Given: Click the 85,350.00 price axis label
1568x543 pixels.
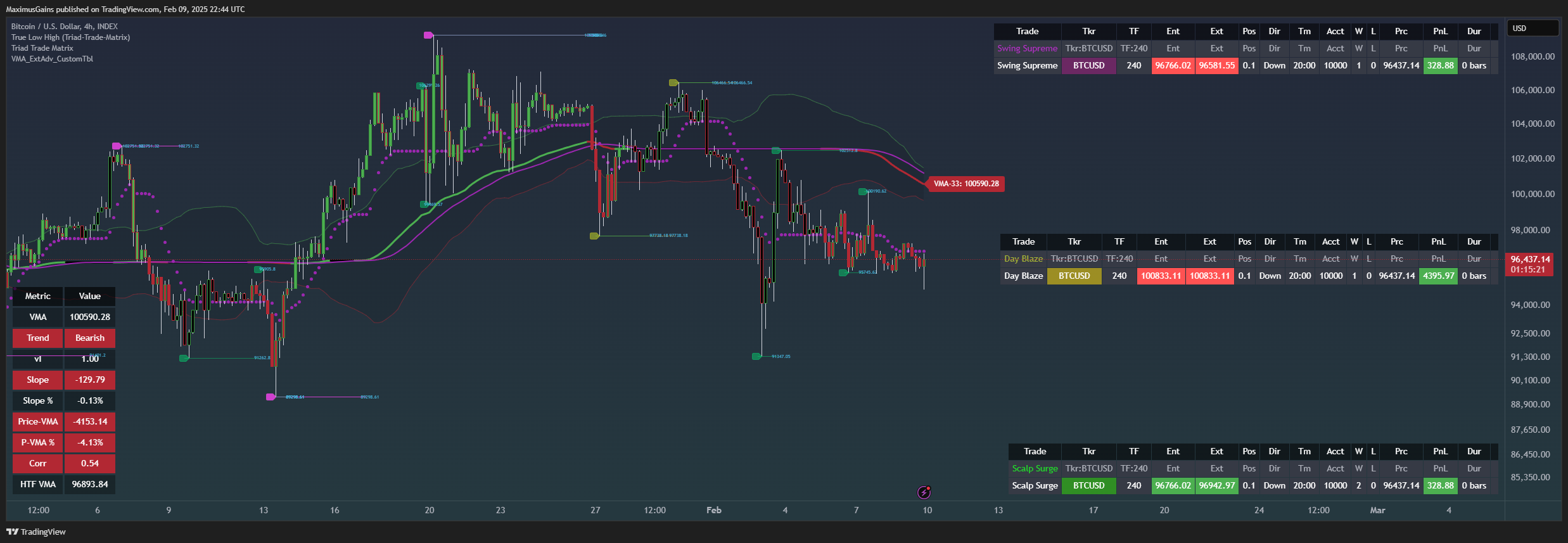Looking at the screenshot, I should [x=1531, y=478].
